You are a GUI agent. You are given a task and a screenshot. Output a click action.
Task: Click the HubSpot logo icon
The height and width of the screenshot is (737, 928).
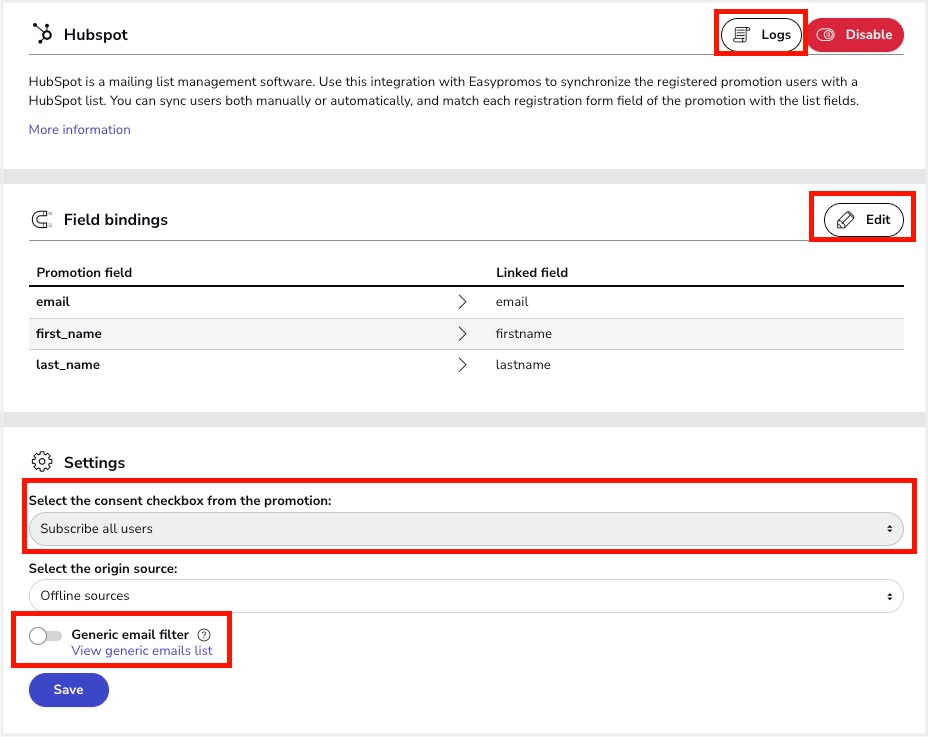click(x=42, y=34)
